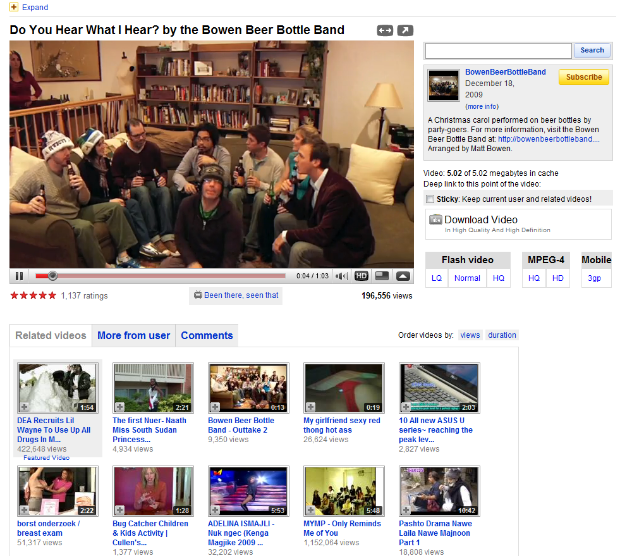Click the red progress bar track
Screen dimensions: 620x556
[160, 276]
